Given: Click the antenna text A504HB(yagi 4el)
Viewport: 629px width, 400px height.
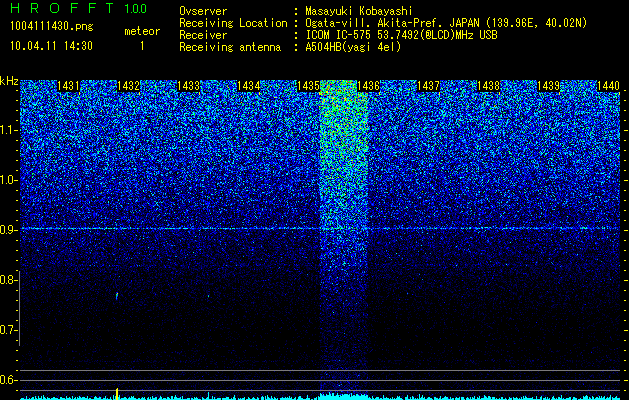Looking at the screenshot, I should [353, 47].
